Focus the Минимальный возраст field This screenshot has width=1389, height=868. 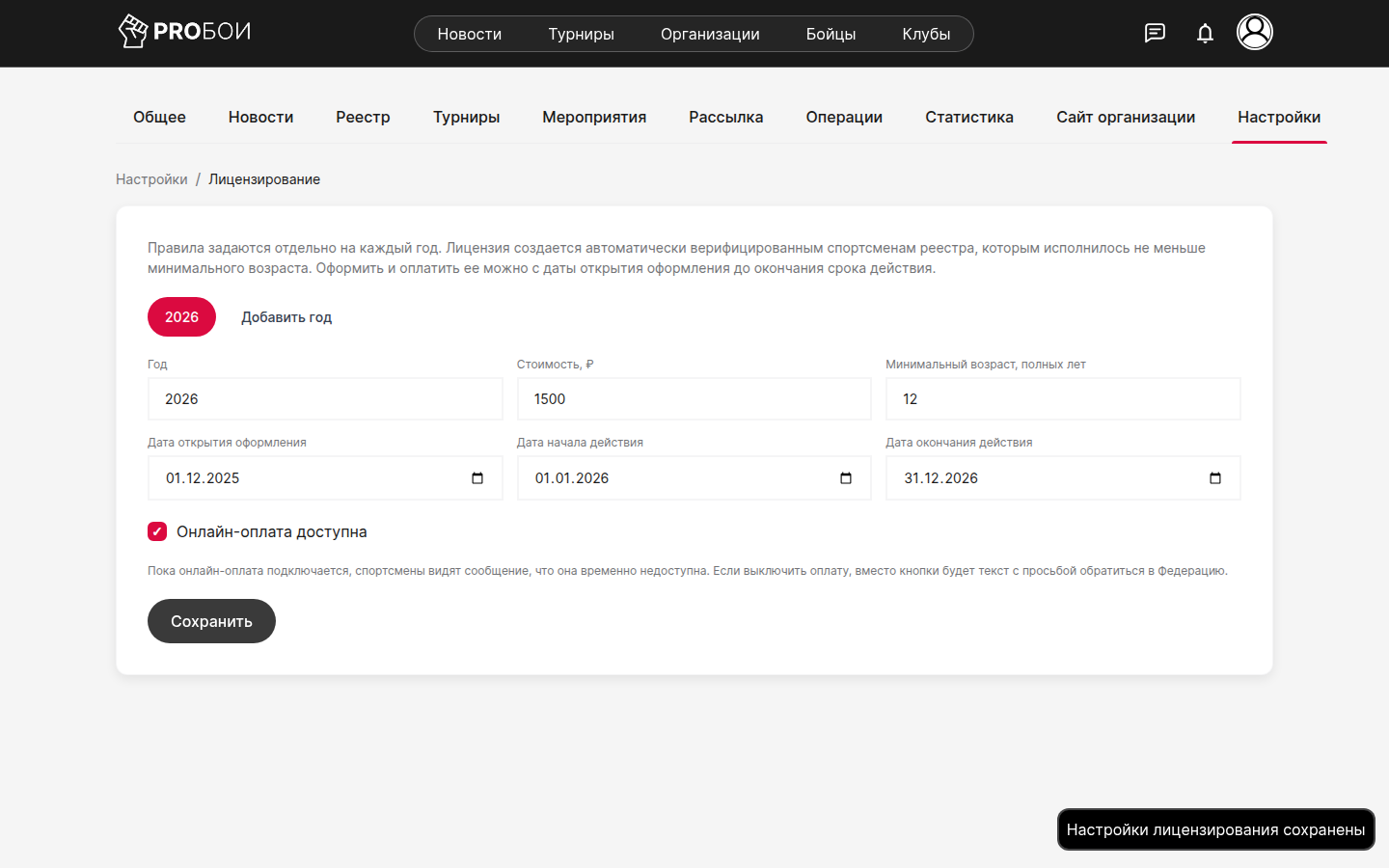click(x=1063, y=399)
